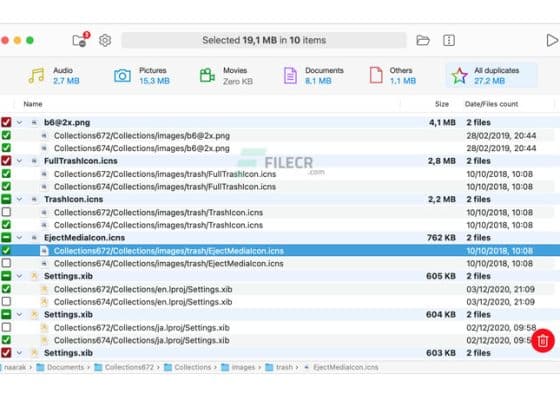This screenshot has width=560, height=420.
Task: Sort by Name column header
Action: pyautogui.click(x=33, y=104)
